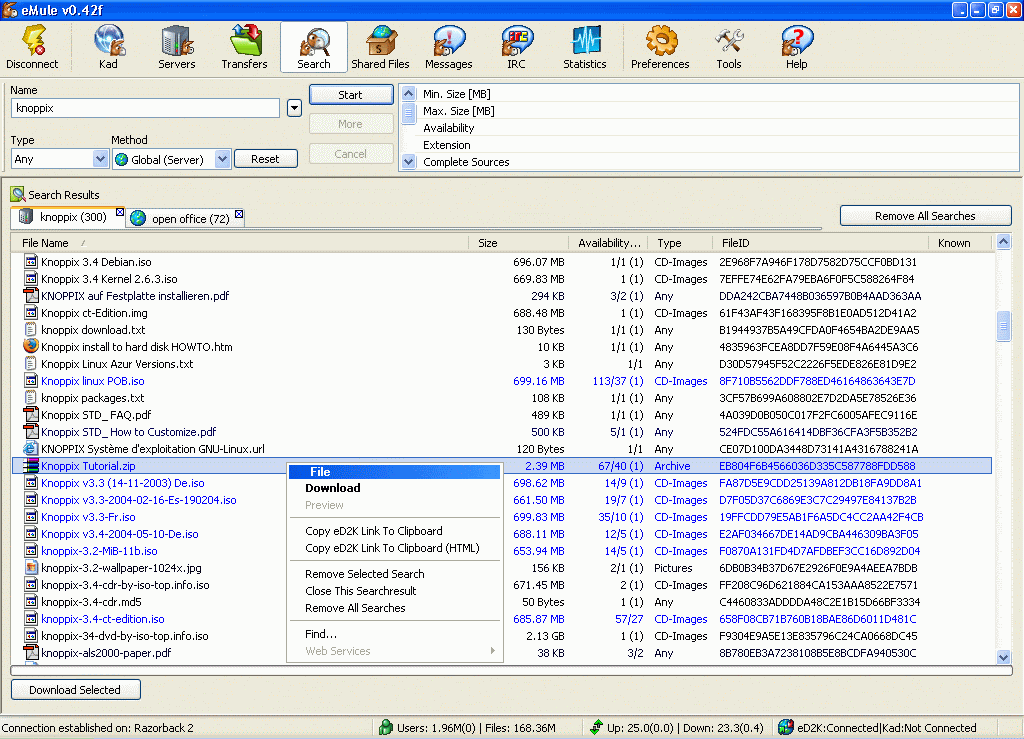Click the Remove All Searches button

tap(925, 216)
